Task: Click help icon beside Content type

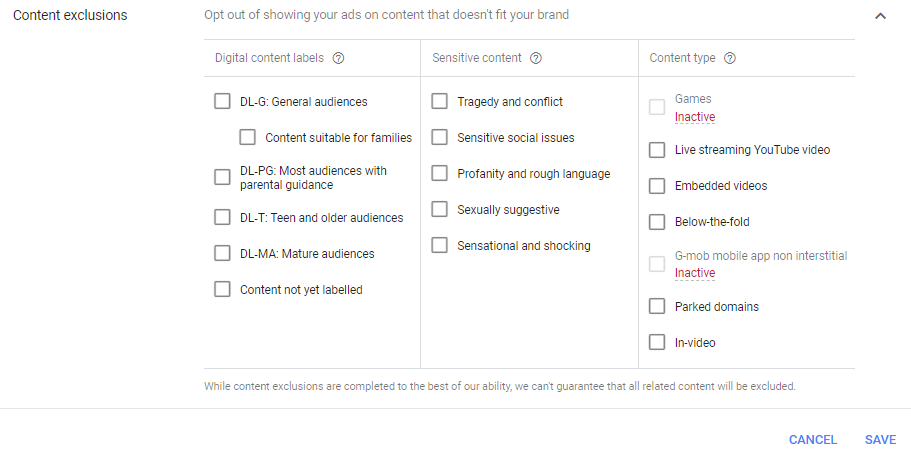Action: 730,58
